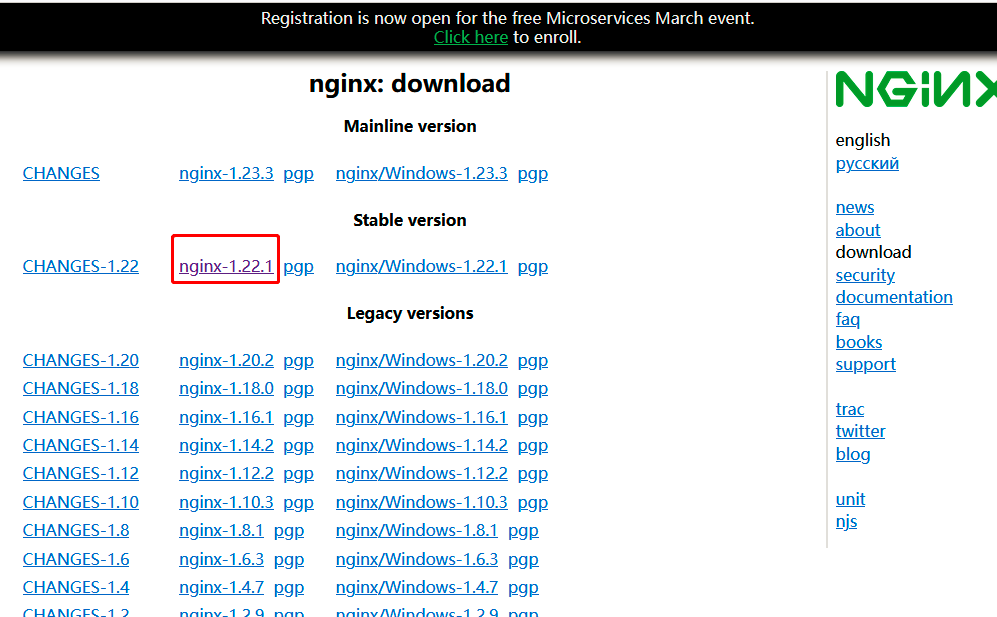Download nginx/Windows-1.8.1
The height and width of the screenshot is (617, 997).
(x=416, y=530)
